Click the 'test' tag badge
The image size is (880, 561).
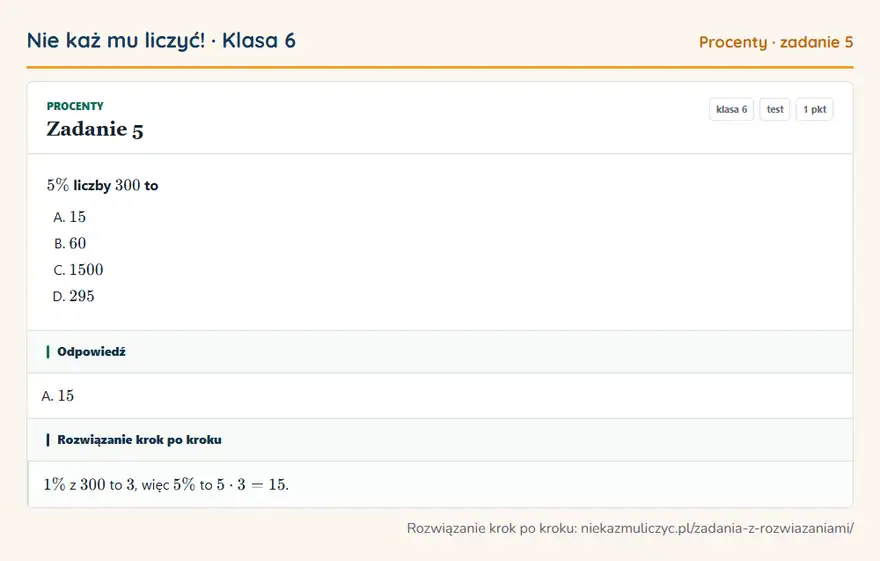(774, 109)
